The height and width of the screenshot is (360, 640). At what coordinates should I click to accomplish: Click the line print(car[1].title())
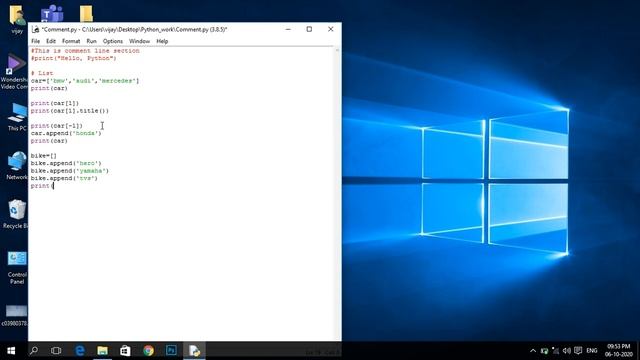[70, 111]
